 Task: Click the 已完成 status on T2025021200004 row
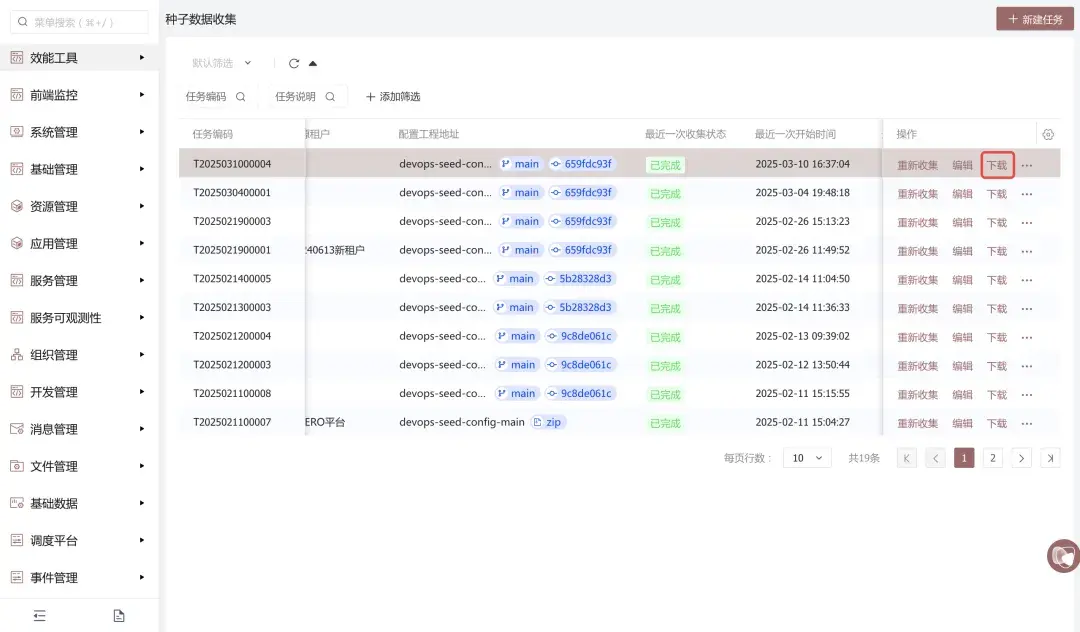click(x=665, y=337)
